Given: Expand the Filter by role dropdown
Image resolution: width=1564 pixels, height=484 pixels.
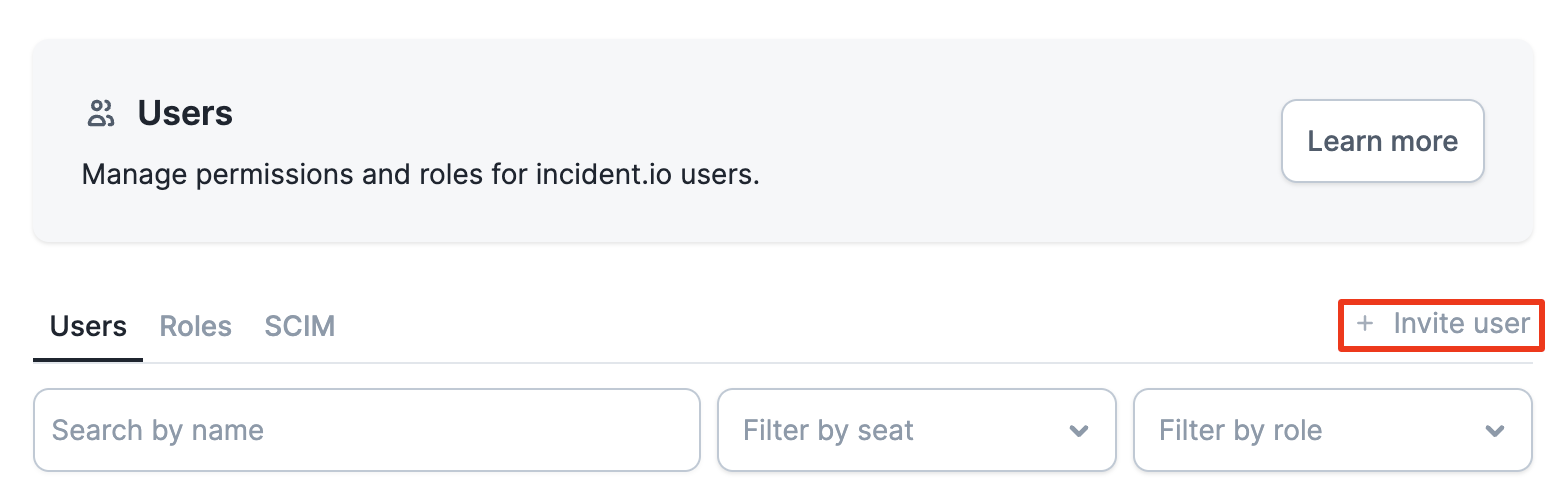Looking at the screenshot, I should click(1332, 430).
